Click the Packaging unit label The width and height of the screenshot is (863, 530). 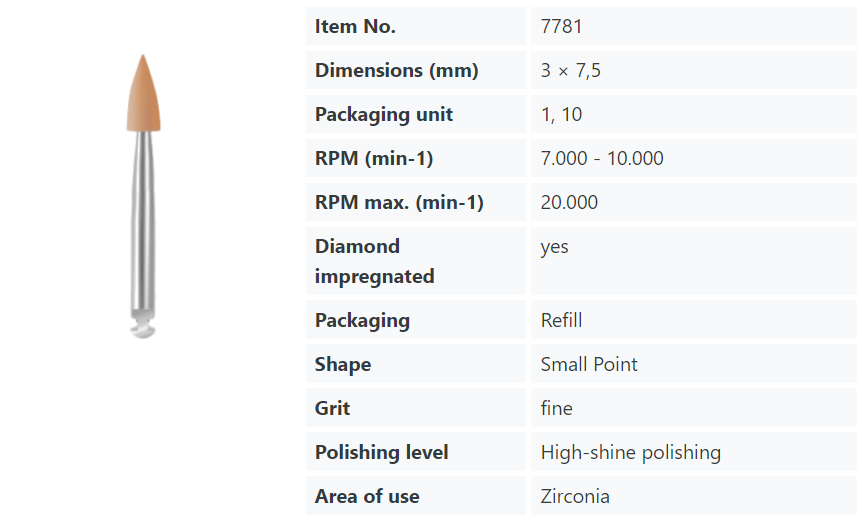coord(384,114)
